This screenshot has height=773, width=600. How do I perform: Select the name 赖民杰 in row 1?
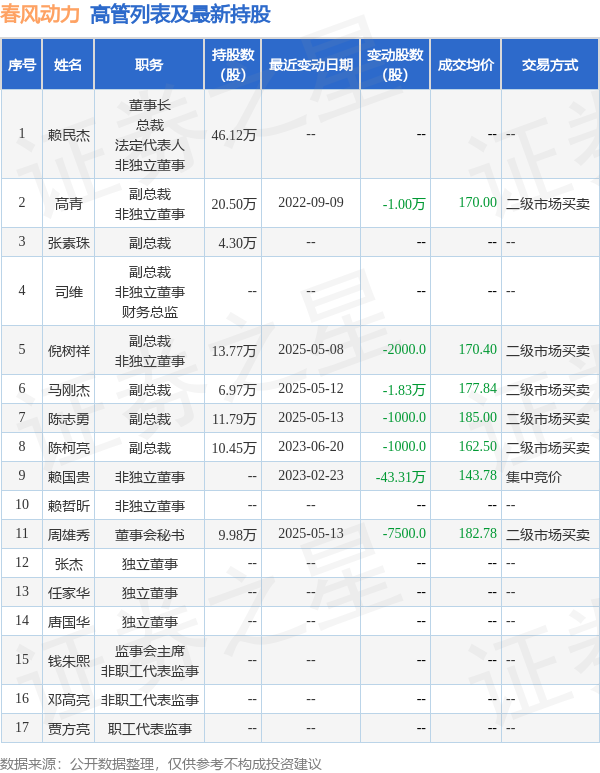click(x=69, y=135)
